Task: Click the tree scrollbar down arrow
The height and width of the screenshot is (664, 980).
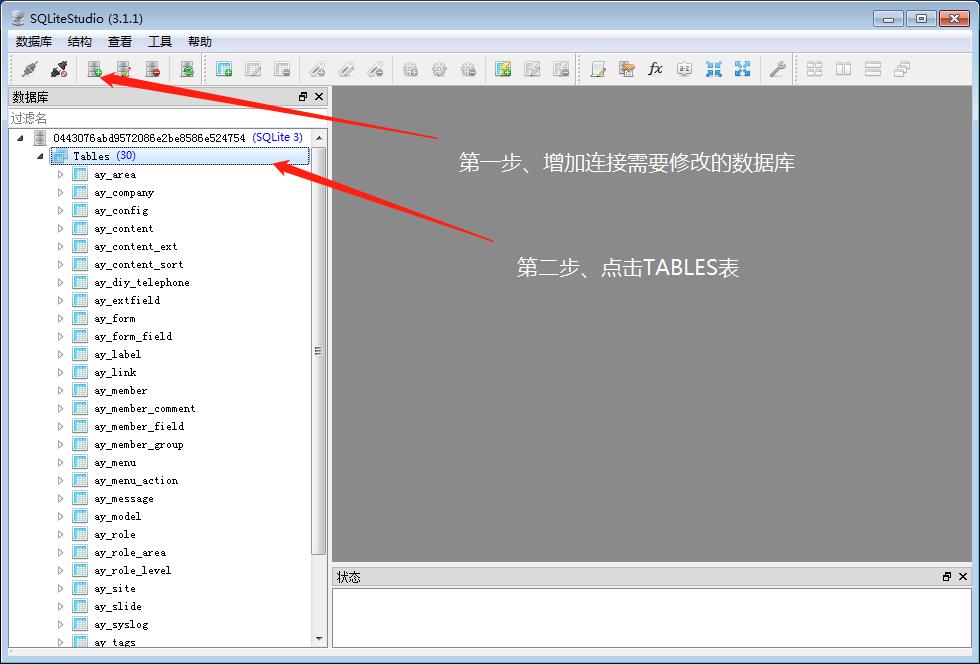Action: pos(319,638)
